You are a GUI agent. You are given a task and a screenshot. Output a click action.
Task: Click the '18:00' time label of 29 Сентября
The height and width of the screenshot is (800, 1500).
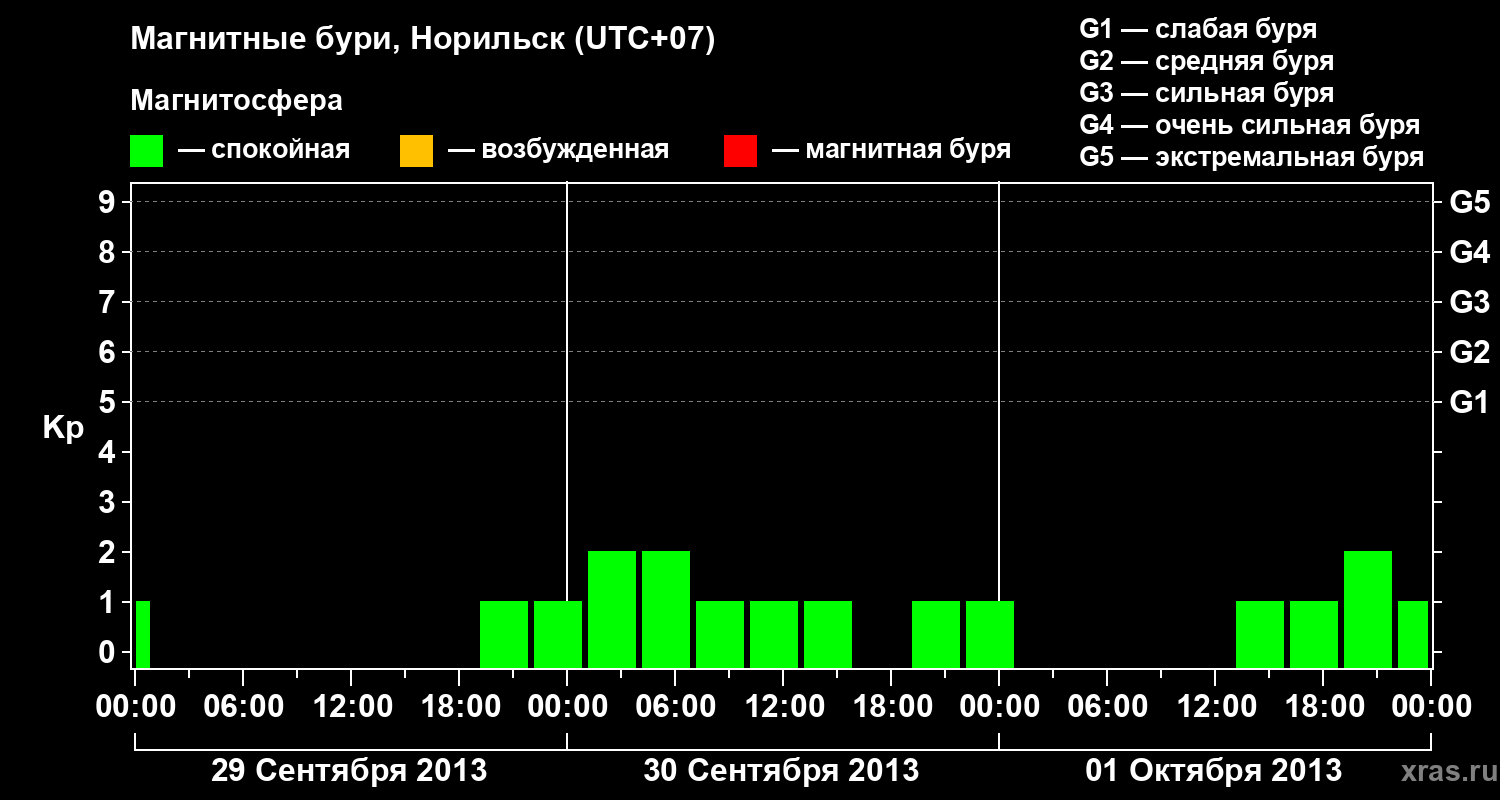[x=459, y=707]
